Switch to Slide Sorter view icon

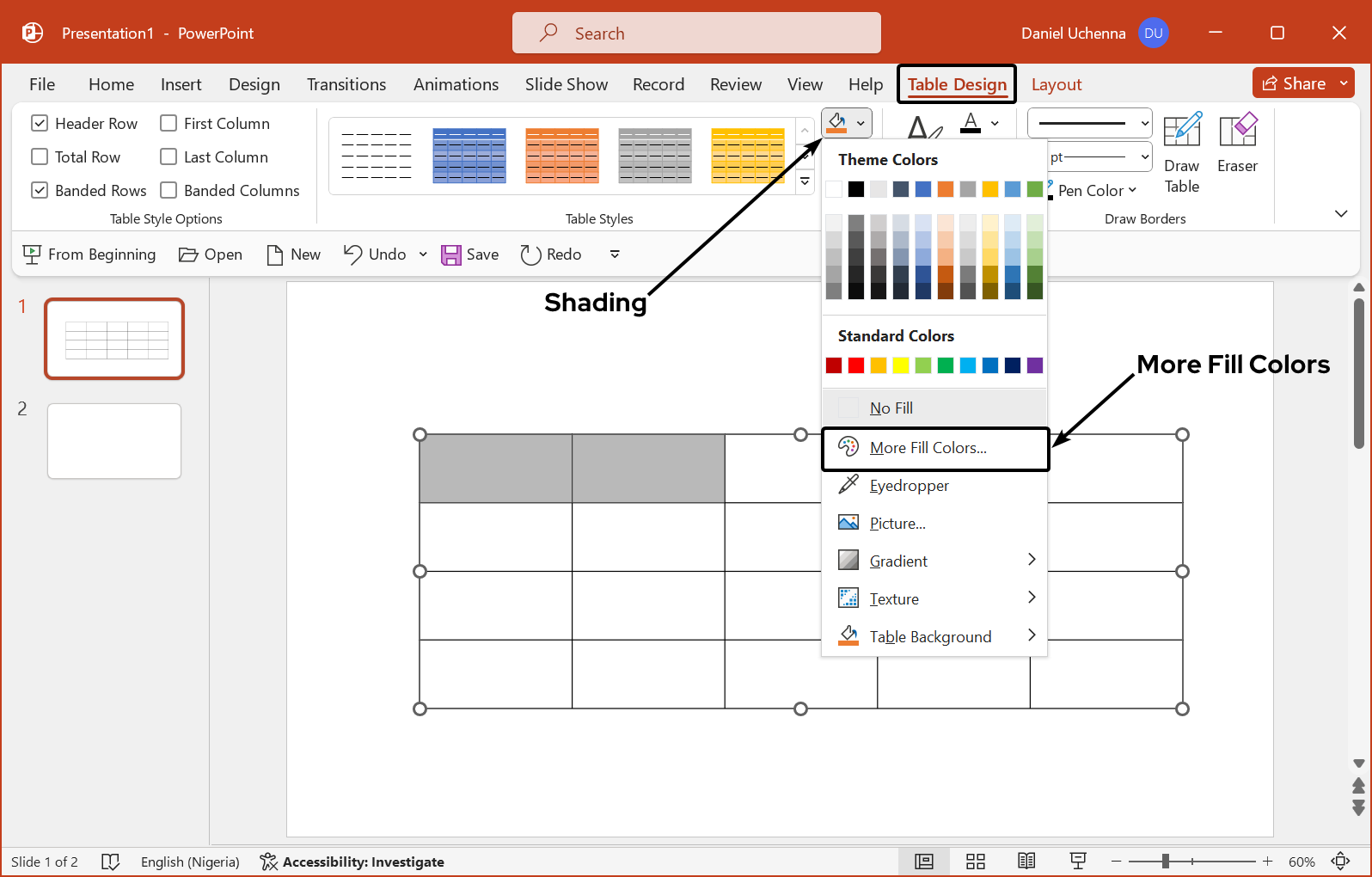tap(975, 862)
